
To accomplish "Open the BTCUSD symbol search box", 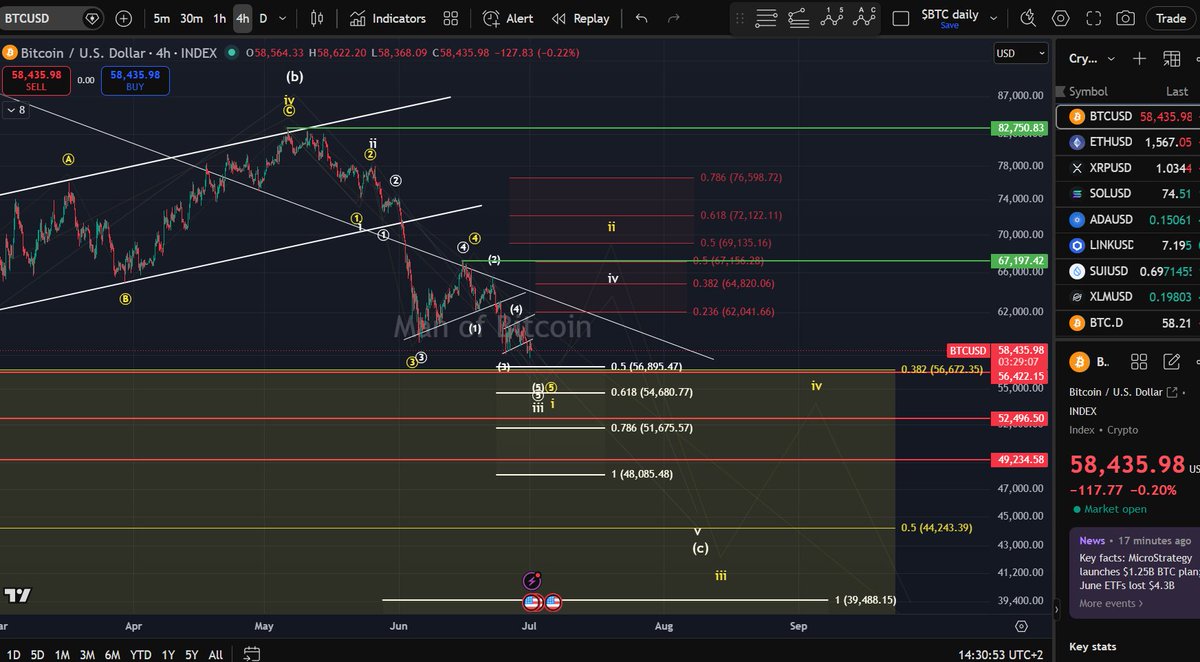I will point(52,18).
